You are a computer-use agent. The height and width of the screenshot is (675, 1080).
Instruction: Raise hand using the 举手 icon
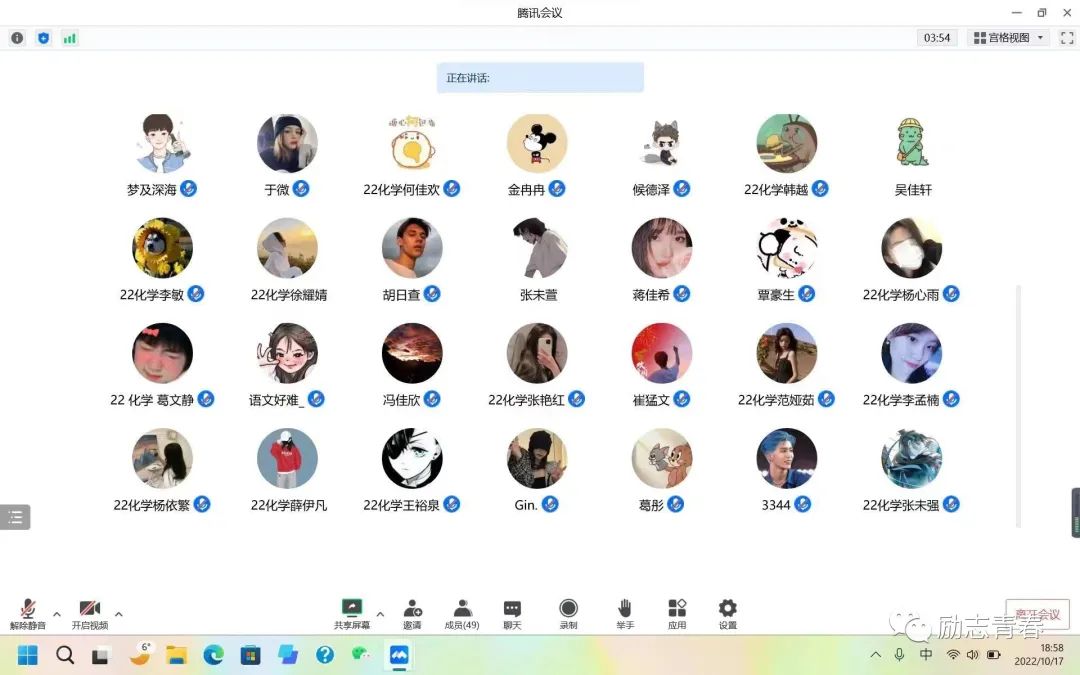pyautogui.click(x=625, y=609)
